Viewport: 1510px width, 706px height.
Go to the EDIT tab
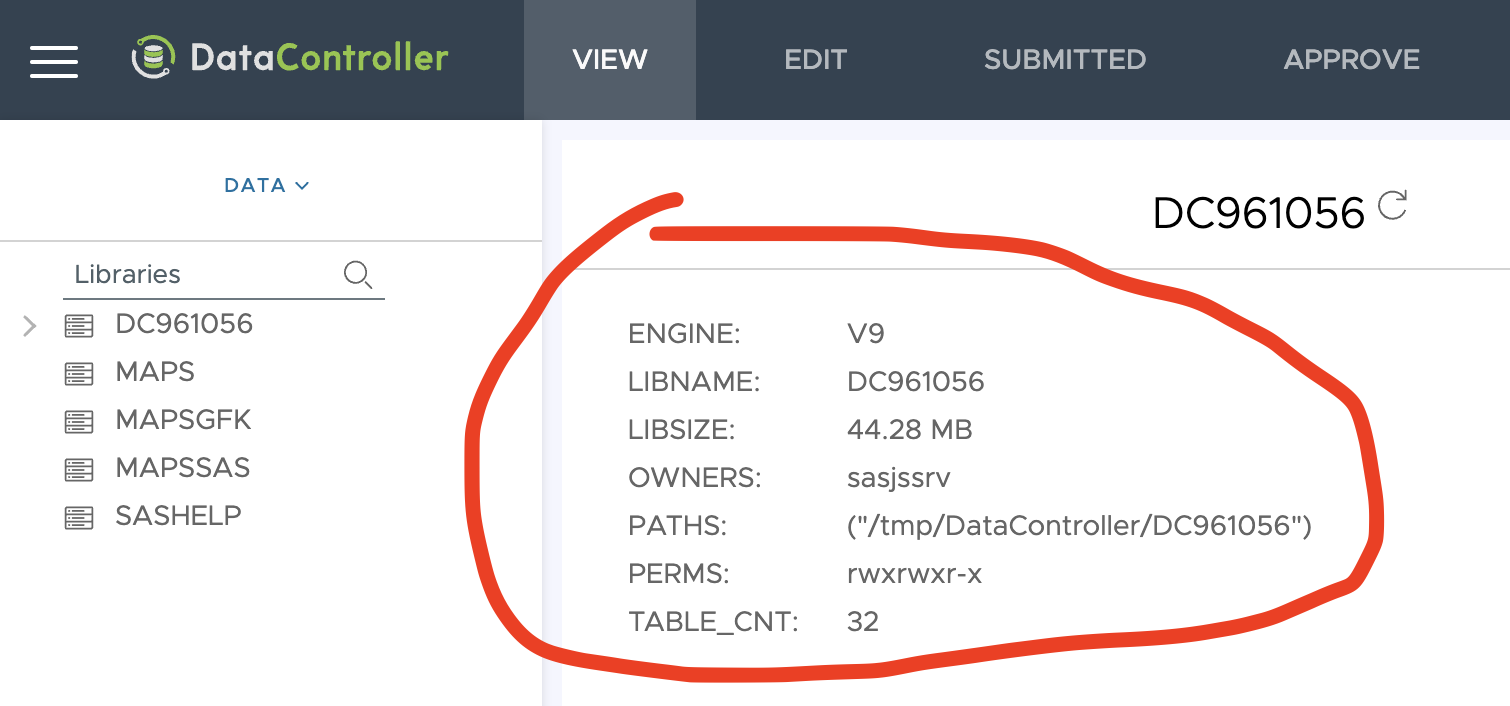(815, 60)
